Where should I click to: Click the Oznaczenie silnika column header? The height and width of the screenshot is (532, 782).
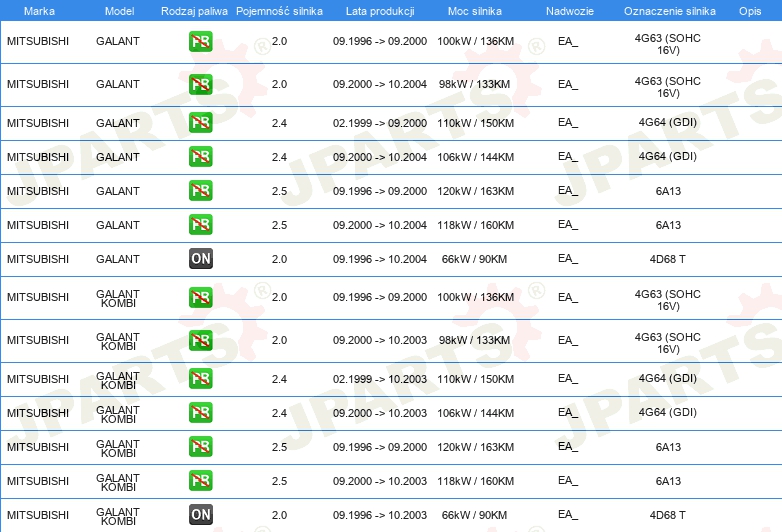coord(670,11)
